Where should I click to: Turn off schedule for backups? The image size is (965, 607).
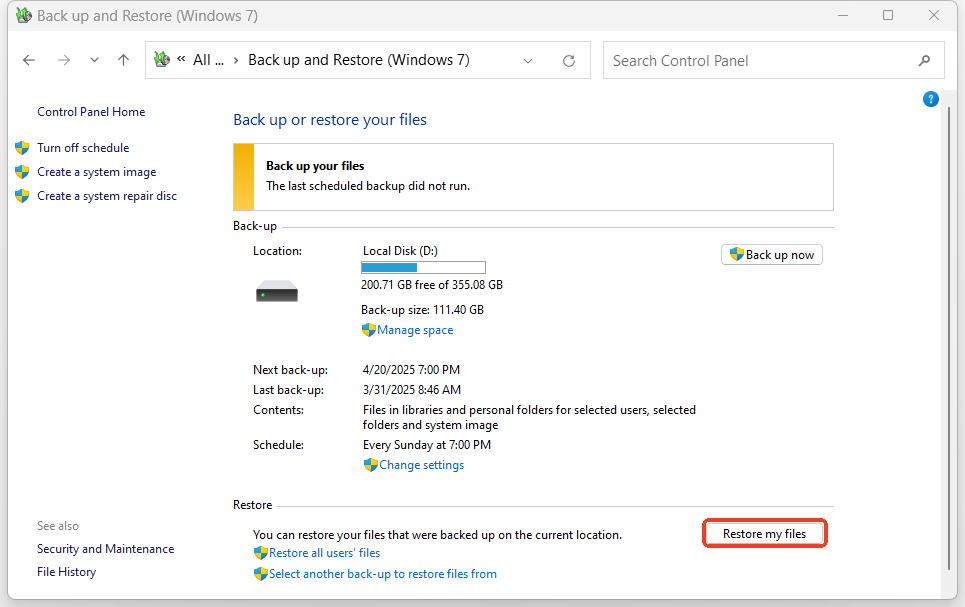[83, 147]
